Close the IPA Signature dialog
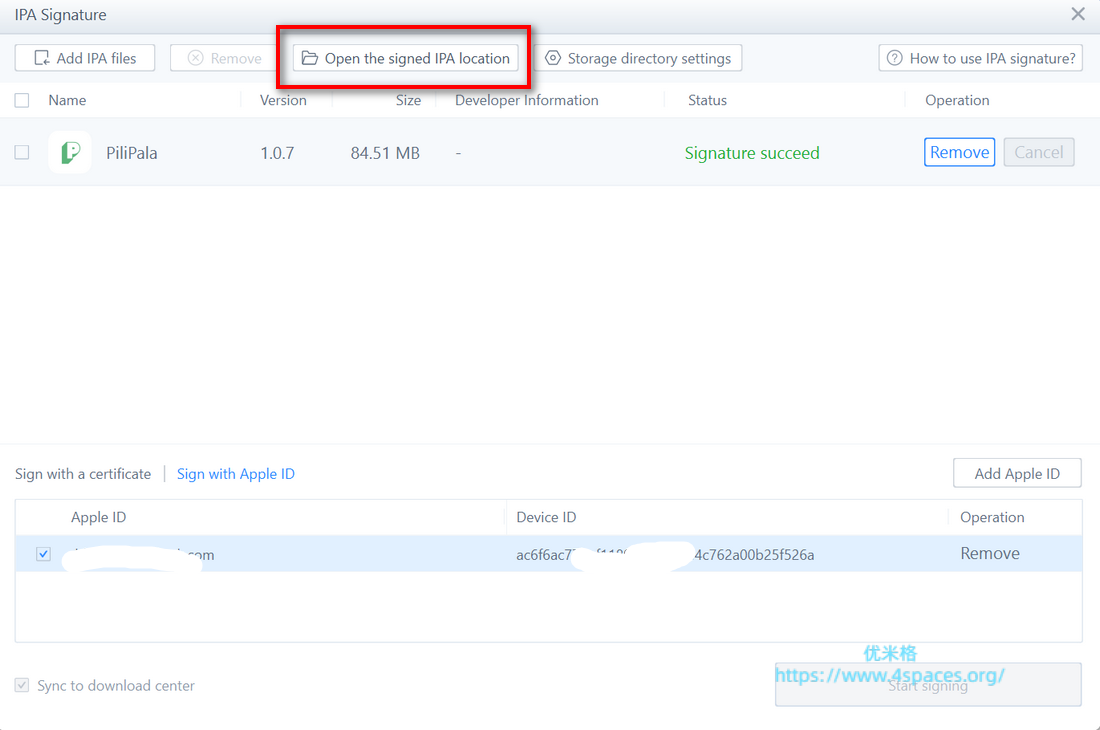Viewport: 1100px width, 730px height. pyautogui.click(x=1078, y=14)
